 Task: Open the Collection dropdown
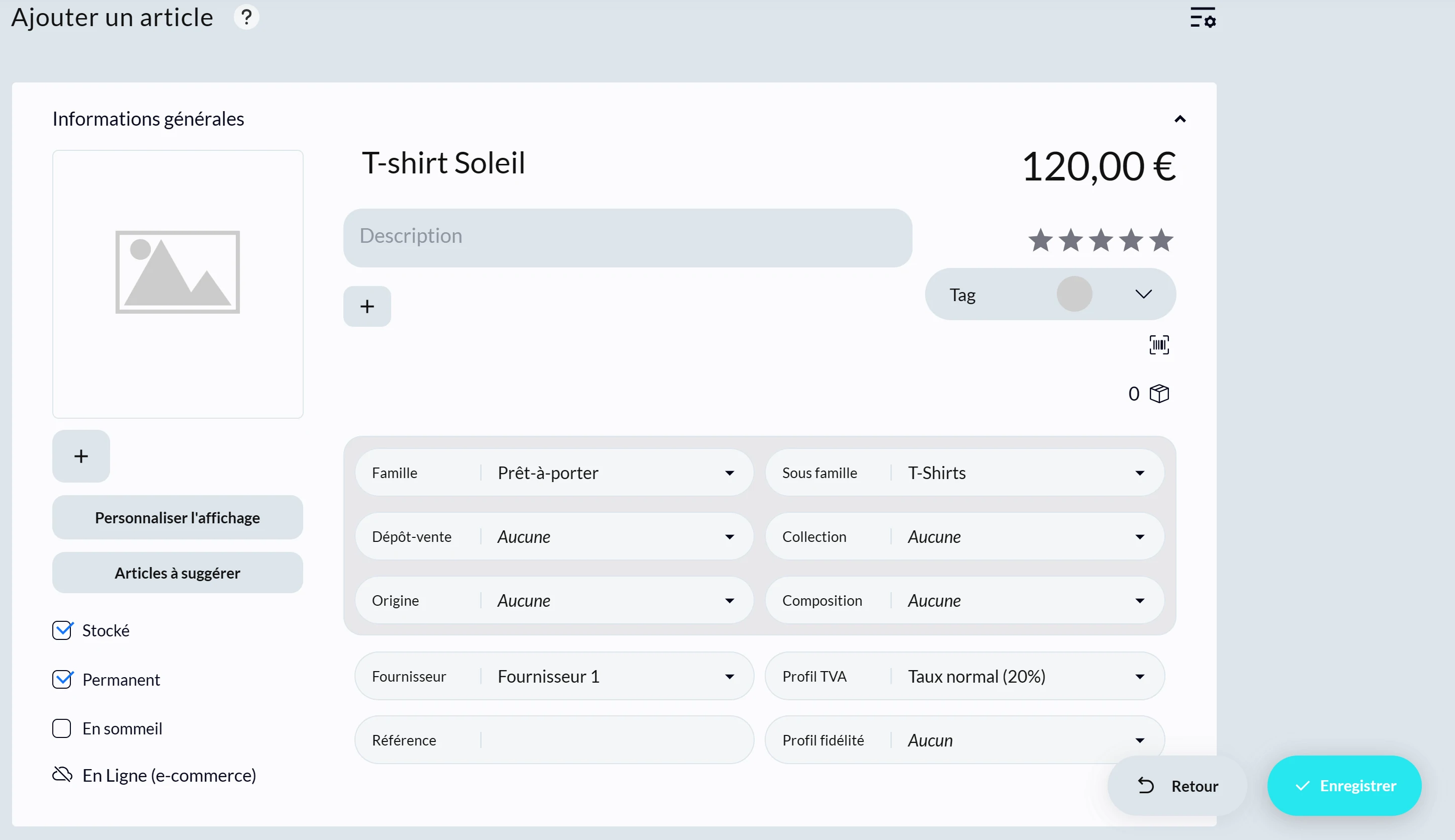(964, 537)
